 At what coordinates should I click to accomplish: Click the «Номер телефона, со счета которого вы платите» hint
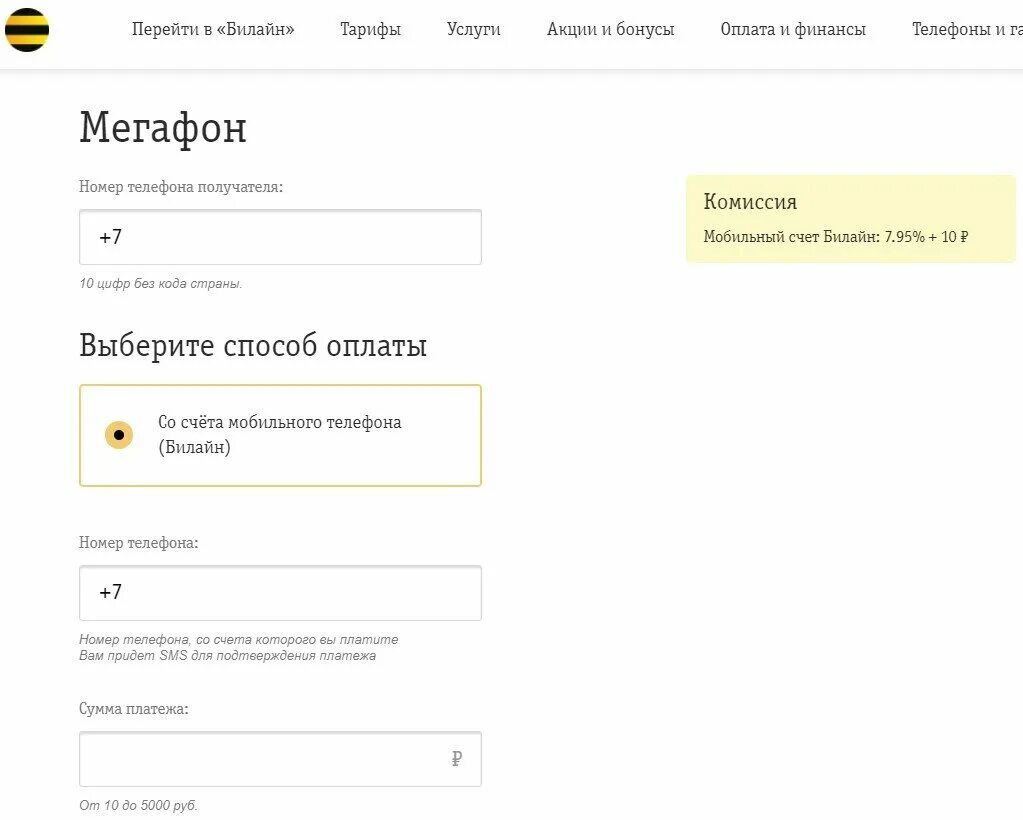tap(238, 640)
